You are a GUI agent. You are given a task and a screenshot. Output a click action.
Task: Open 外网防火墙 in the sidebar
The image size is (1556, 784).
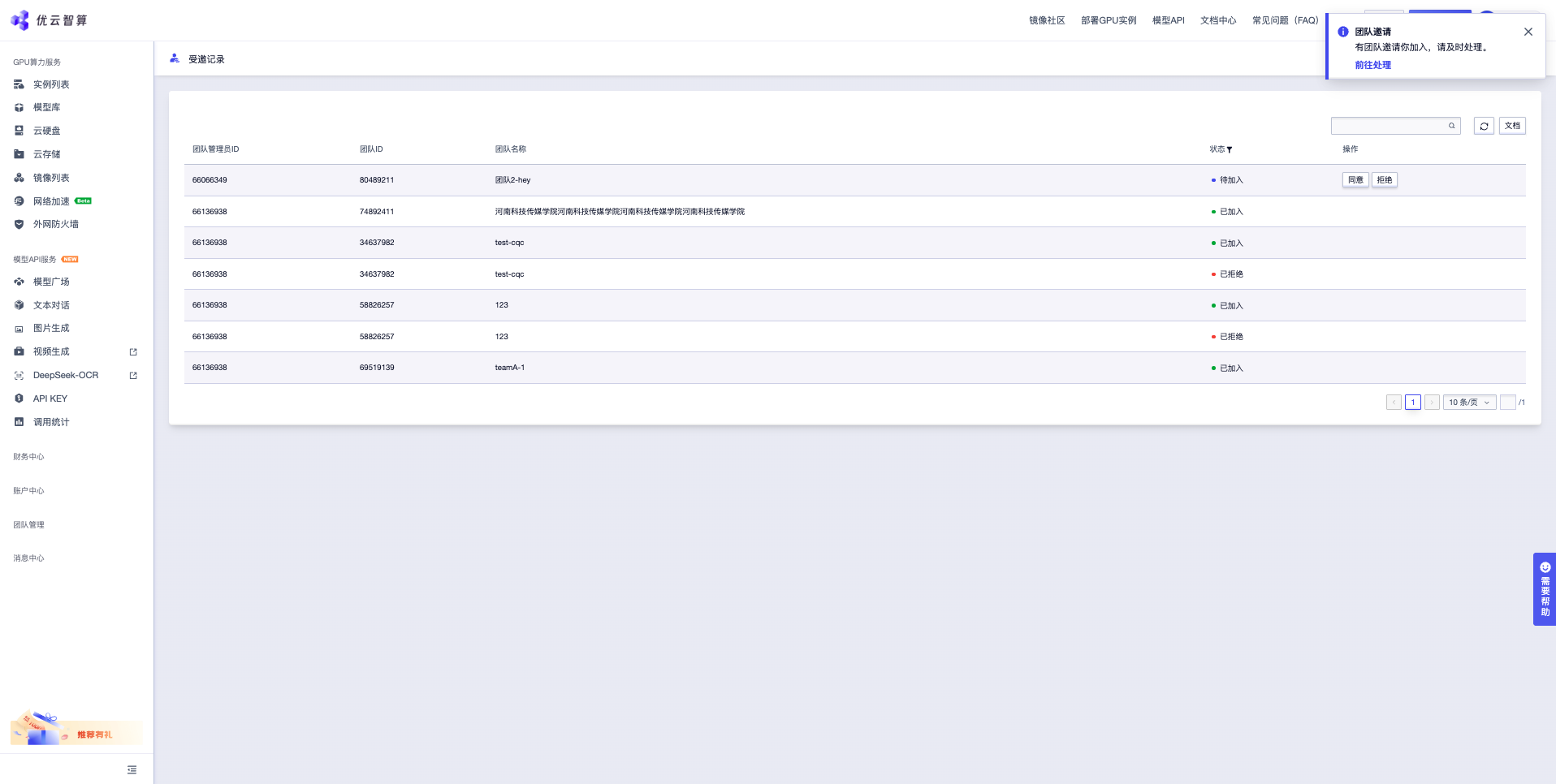(x=55, y=224)
